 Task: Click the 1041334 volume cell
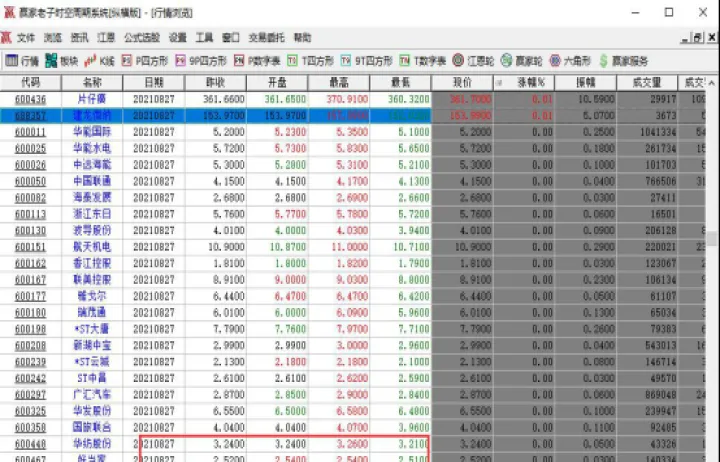658,132
